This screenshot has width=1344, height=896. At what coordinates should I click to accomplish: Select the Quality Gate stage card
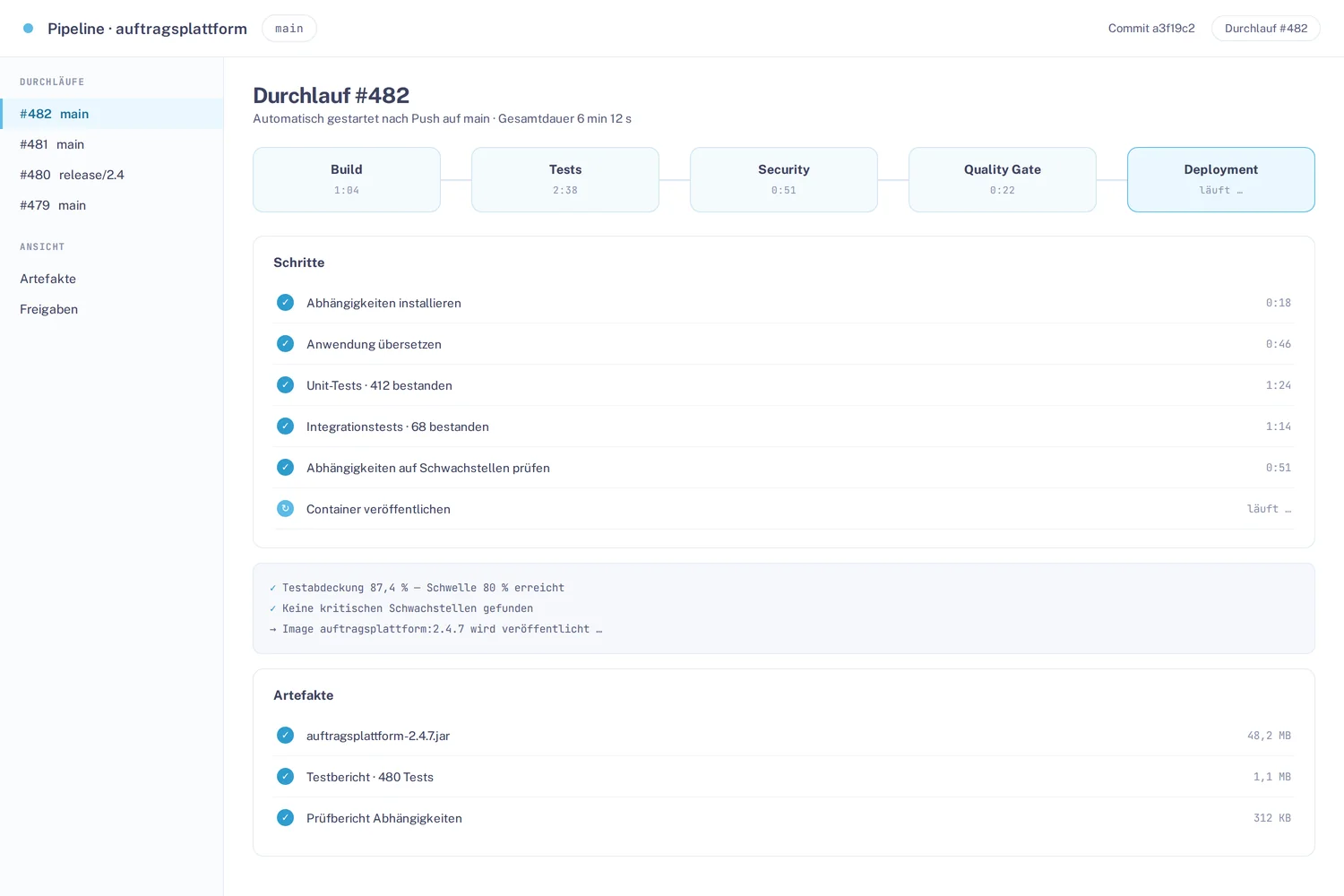(x=1003, y=179)
